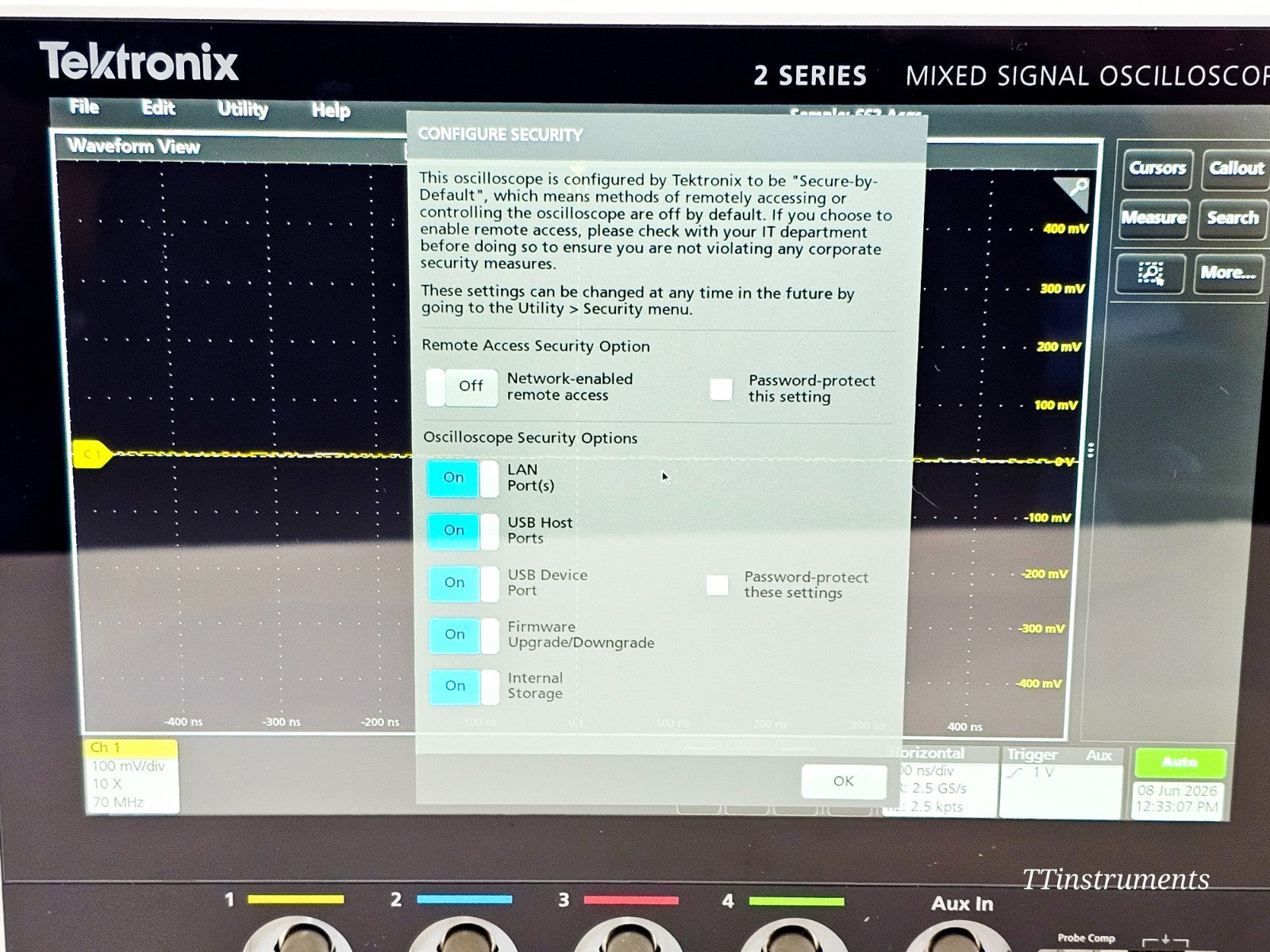Activate the zoom box icon button
Viewport: 1270px width, 952px height.
[1151, 273]
